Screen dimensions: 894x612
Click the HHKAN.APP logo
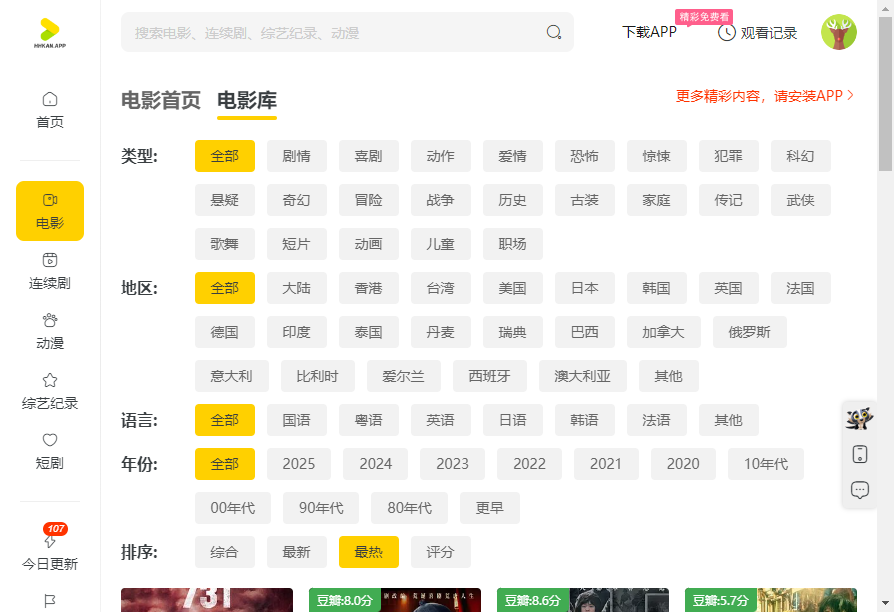(x=50, y=33)
